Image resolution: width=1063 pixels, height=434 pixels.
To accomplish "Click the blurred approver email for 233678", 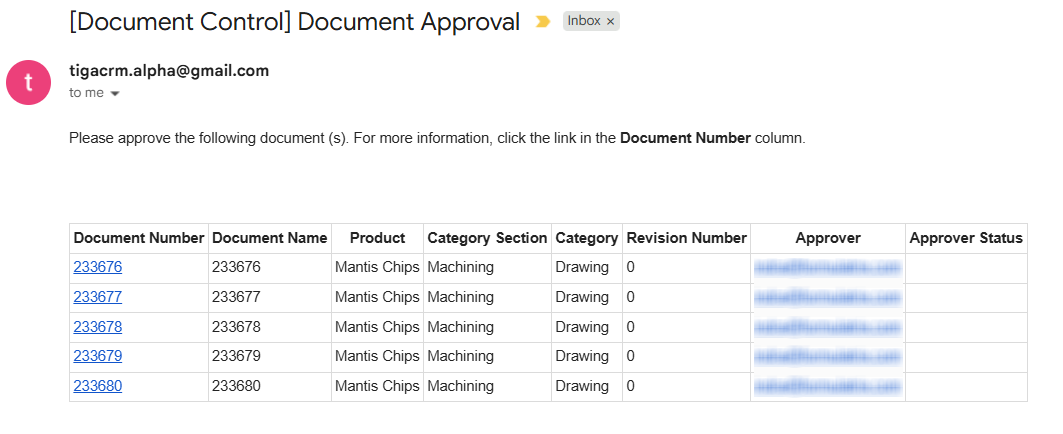I will point(828,327).
